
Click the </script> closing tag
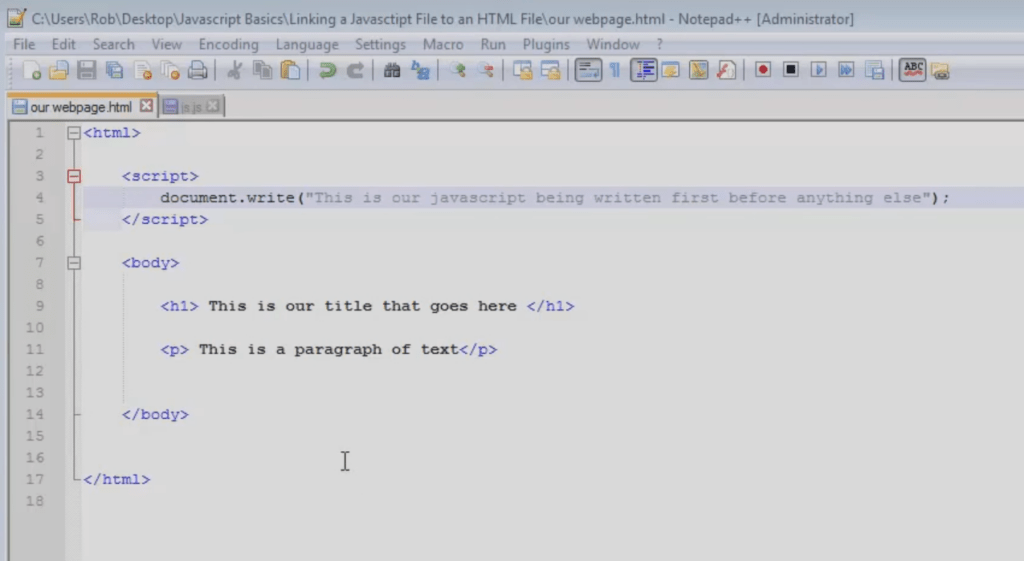point(165,220)
